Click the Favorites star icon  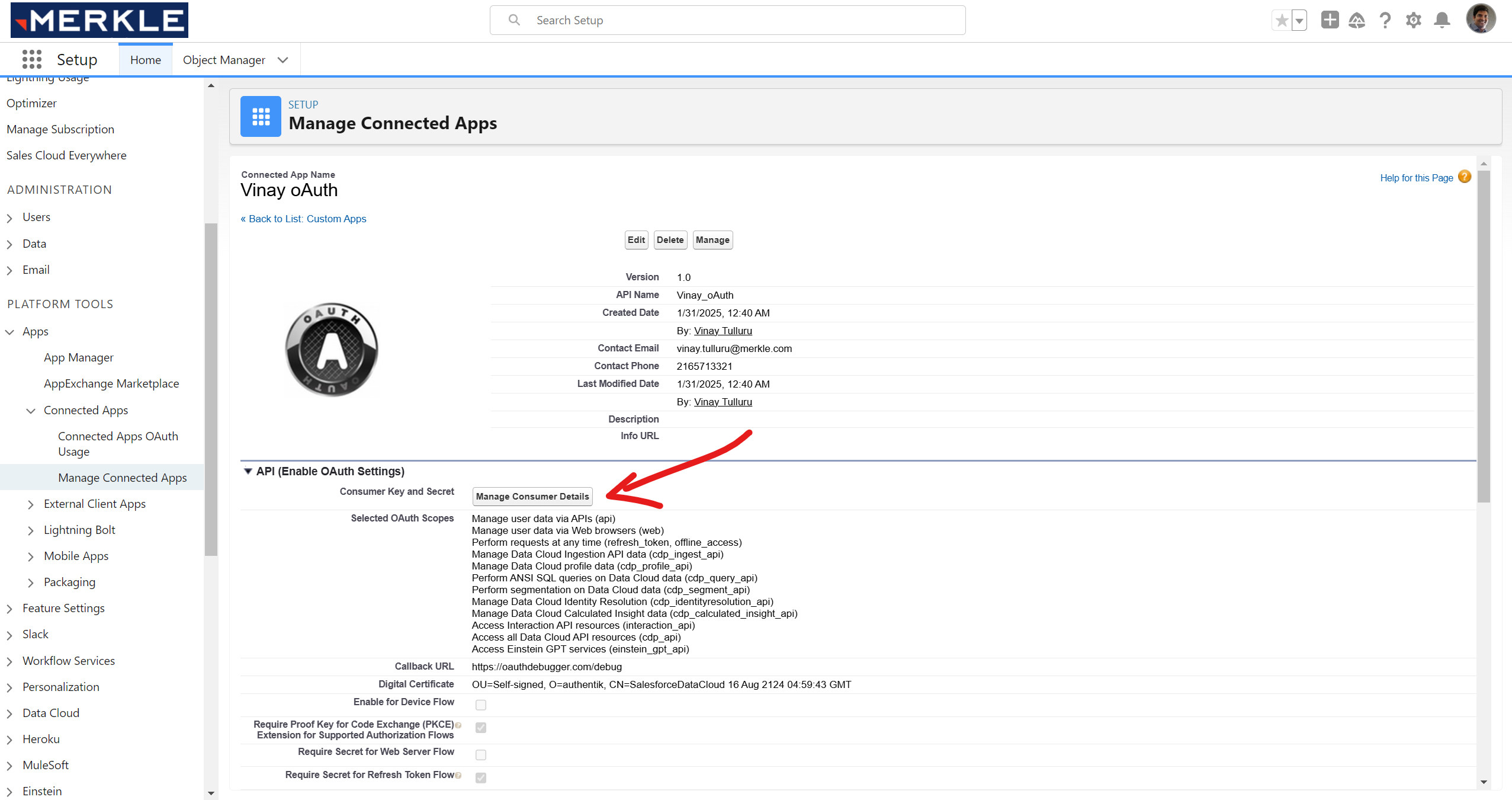coord(1282,21)
